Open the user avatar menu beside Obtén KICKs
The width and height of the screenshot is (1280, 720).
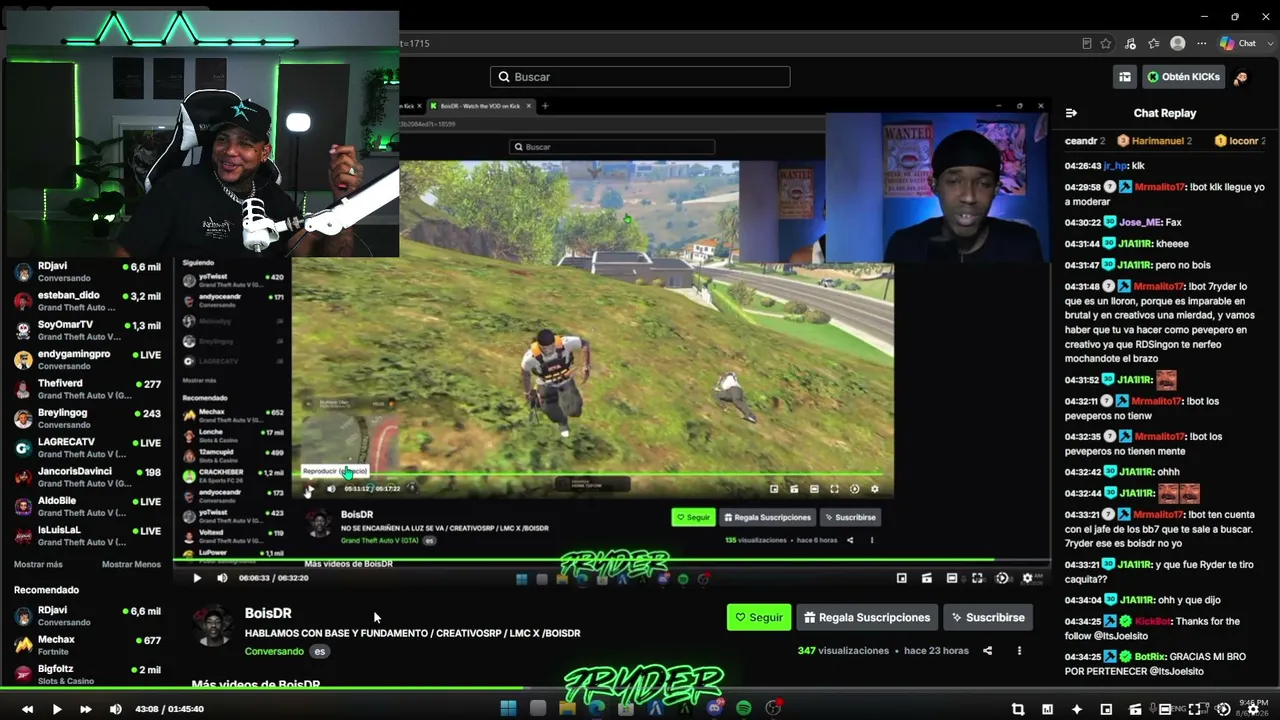point(1241,77)
